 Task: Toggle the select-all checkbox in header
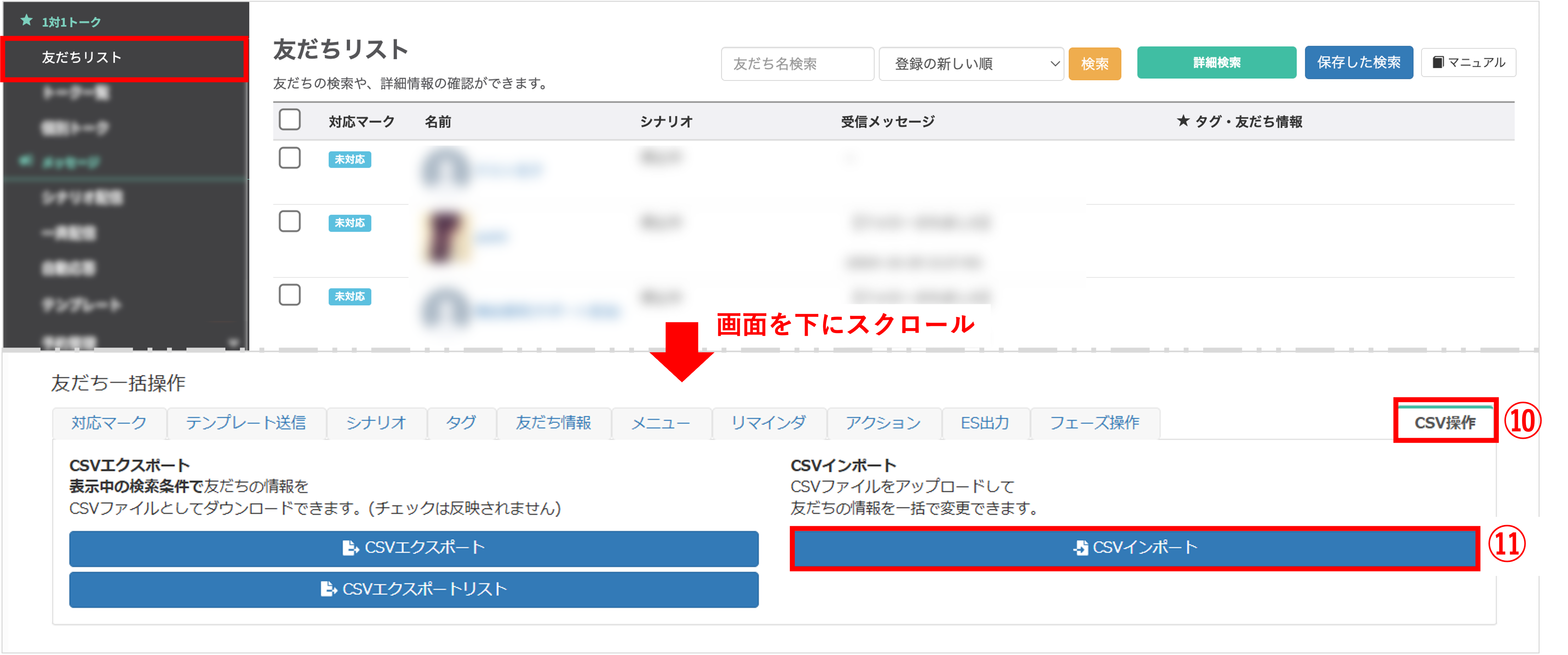290,120
